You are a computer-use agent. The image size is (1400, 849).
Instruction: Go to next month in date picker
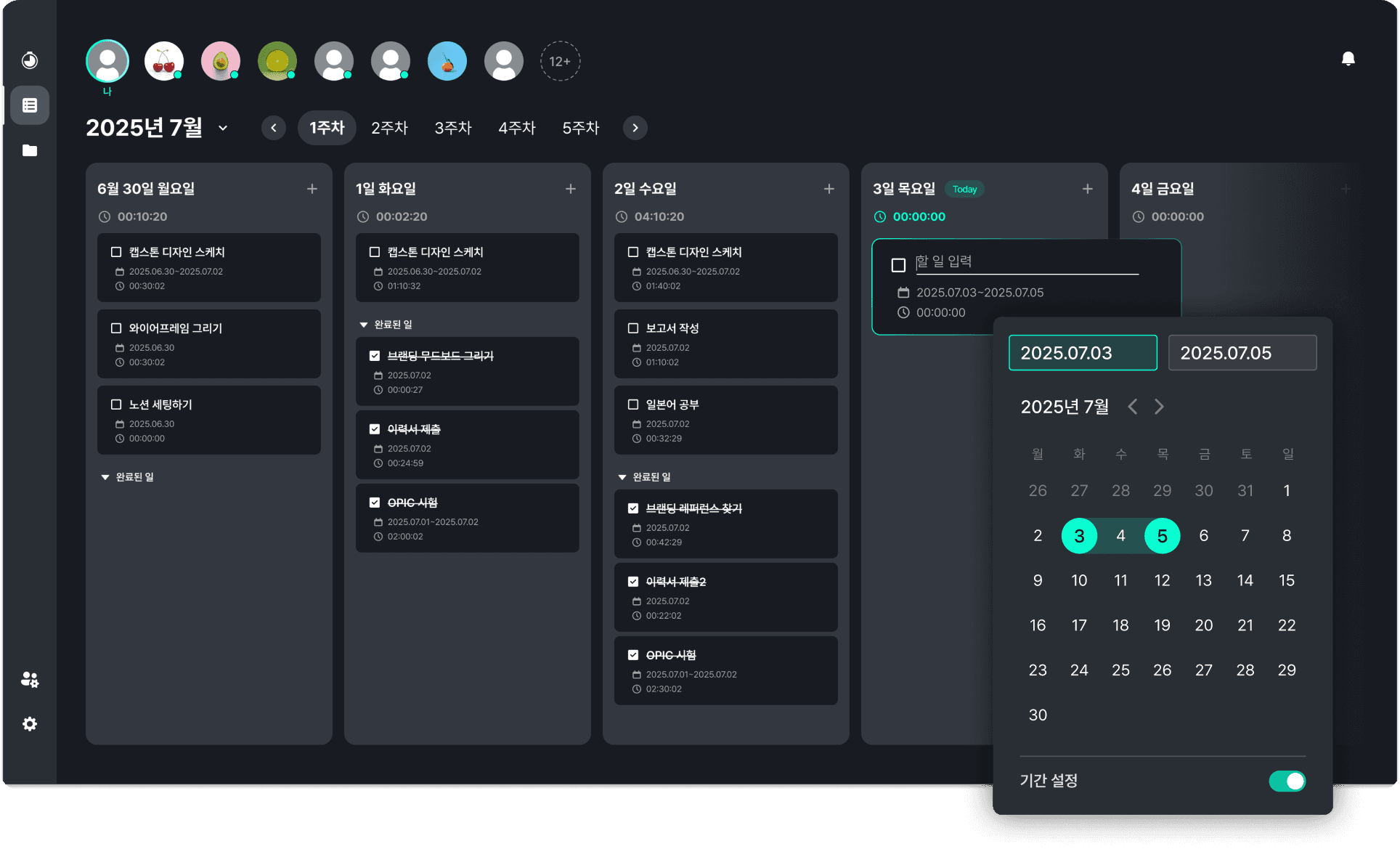tap(1160, 407)
